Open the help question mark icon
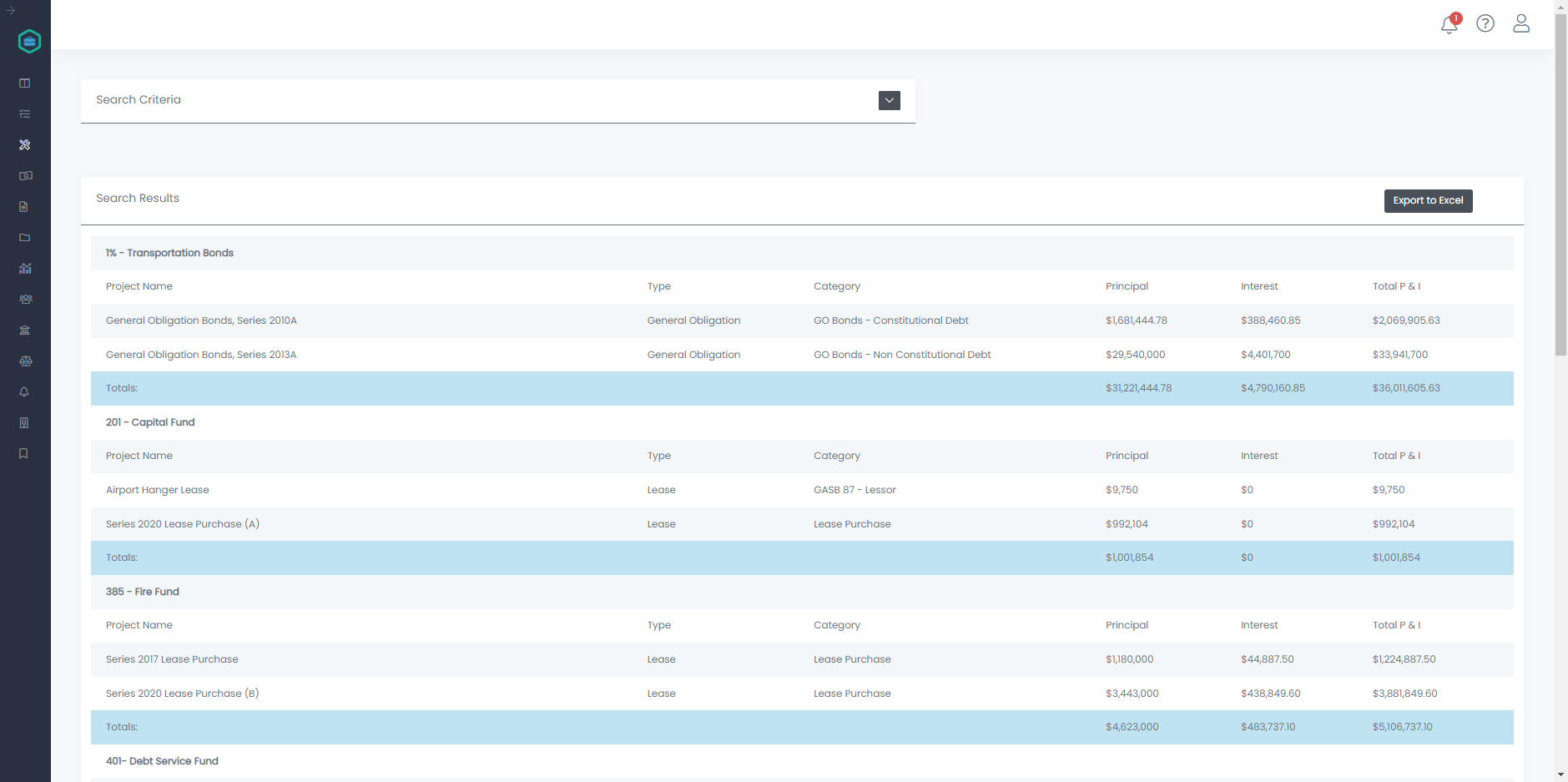 pyautogui.click(x=1485, y=23)
